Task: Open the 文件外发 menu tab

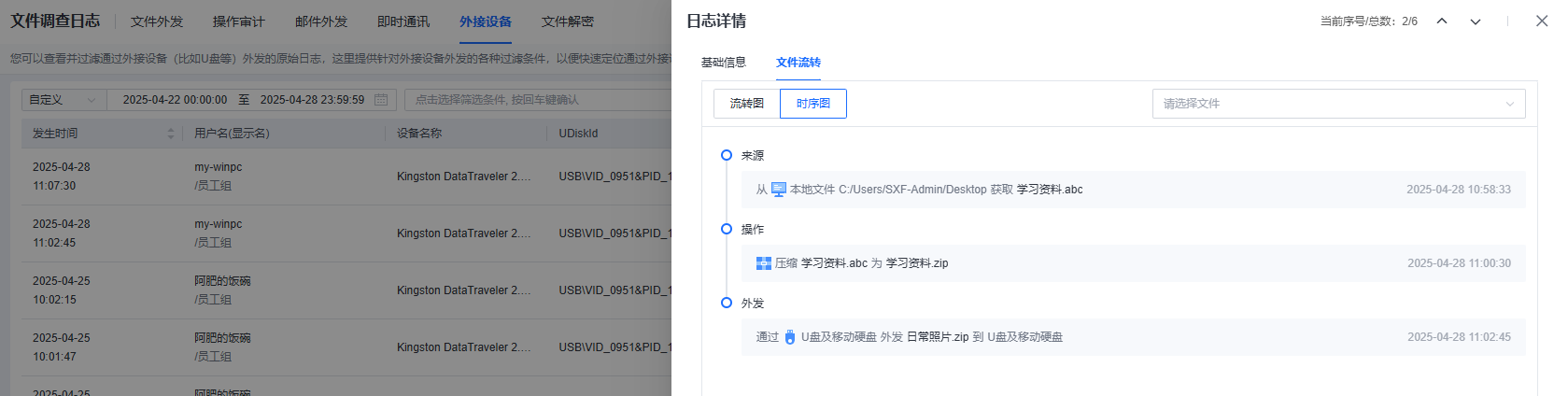Action: 157,21
